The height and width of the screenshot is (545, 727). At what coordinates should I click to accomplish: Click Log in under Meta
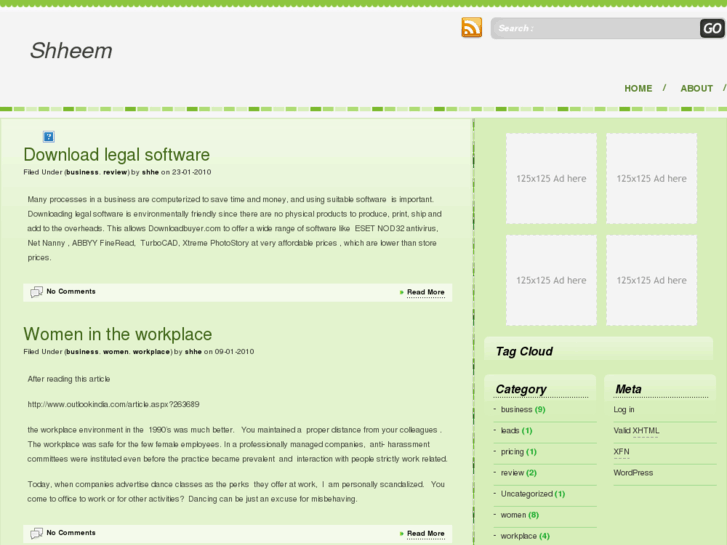click(x=624, y=410)
